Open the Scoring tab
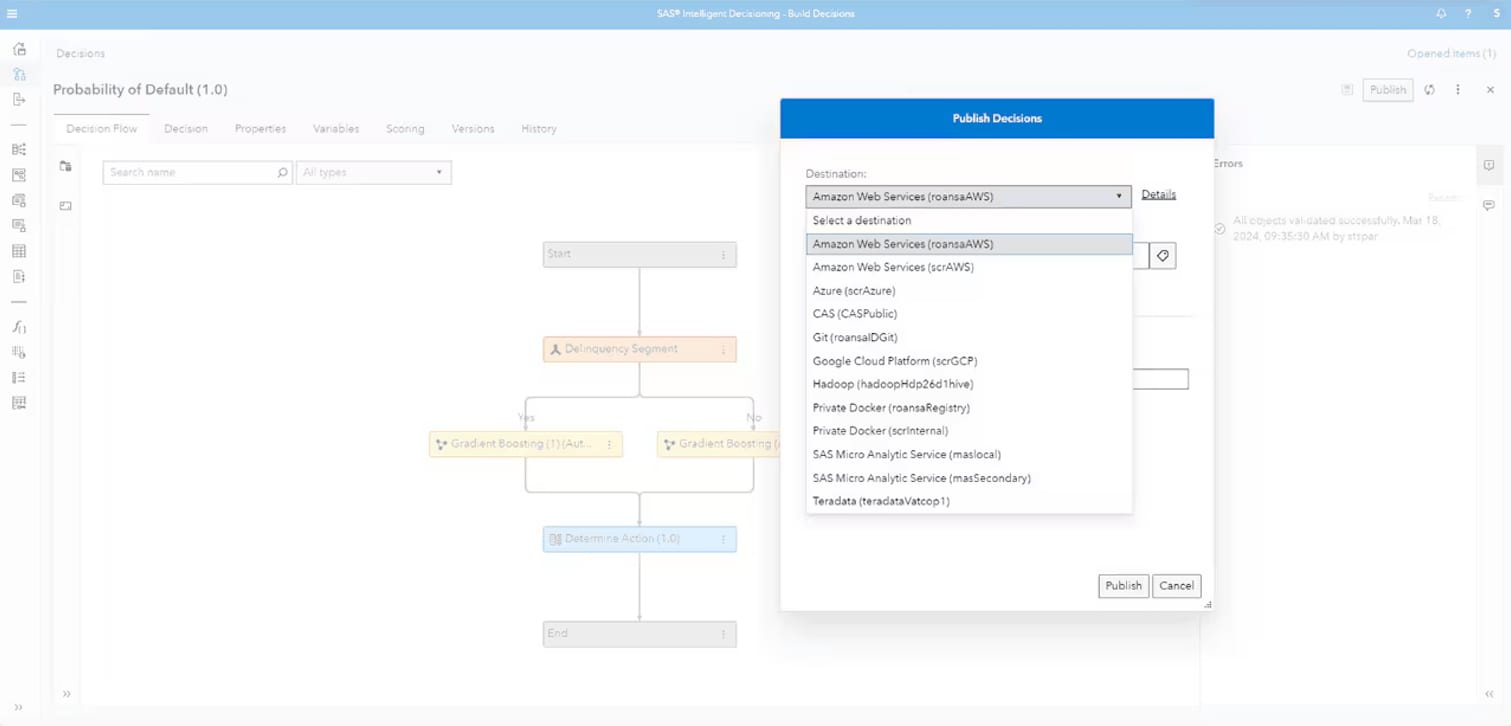 pyautogui.click(x=405, y=129)
